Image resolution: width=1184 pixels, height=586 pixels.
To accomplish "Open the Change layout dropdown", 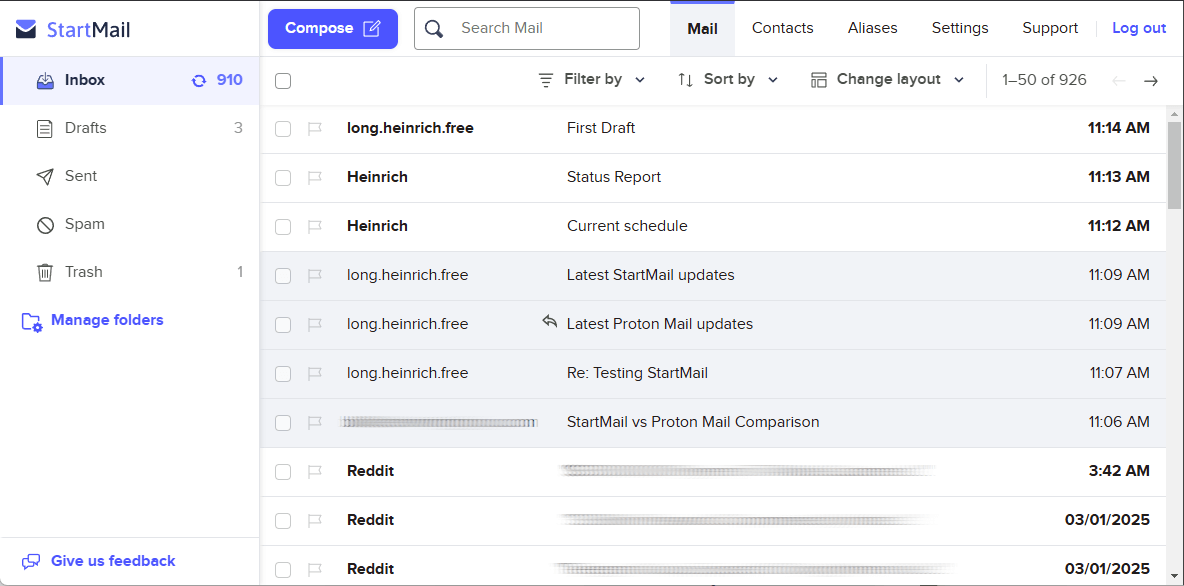I will pos(888,79).
